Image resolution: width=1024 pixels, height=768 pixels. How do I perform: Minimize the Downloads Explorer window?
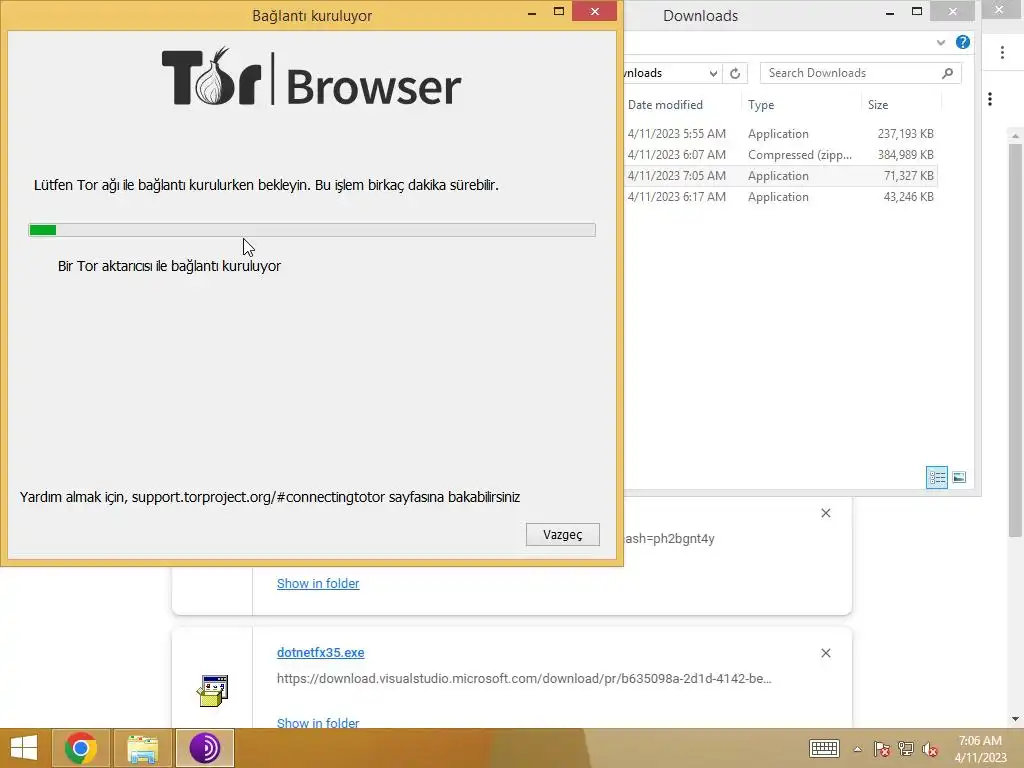pyautogui.click(x=889, y=12)
